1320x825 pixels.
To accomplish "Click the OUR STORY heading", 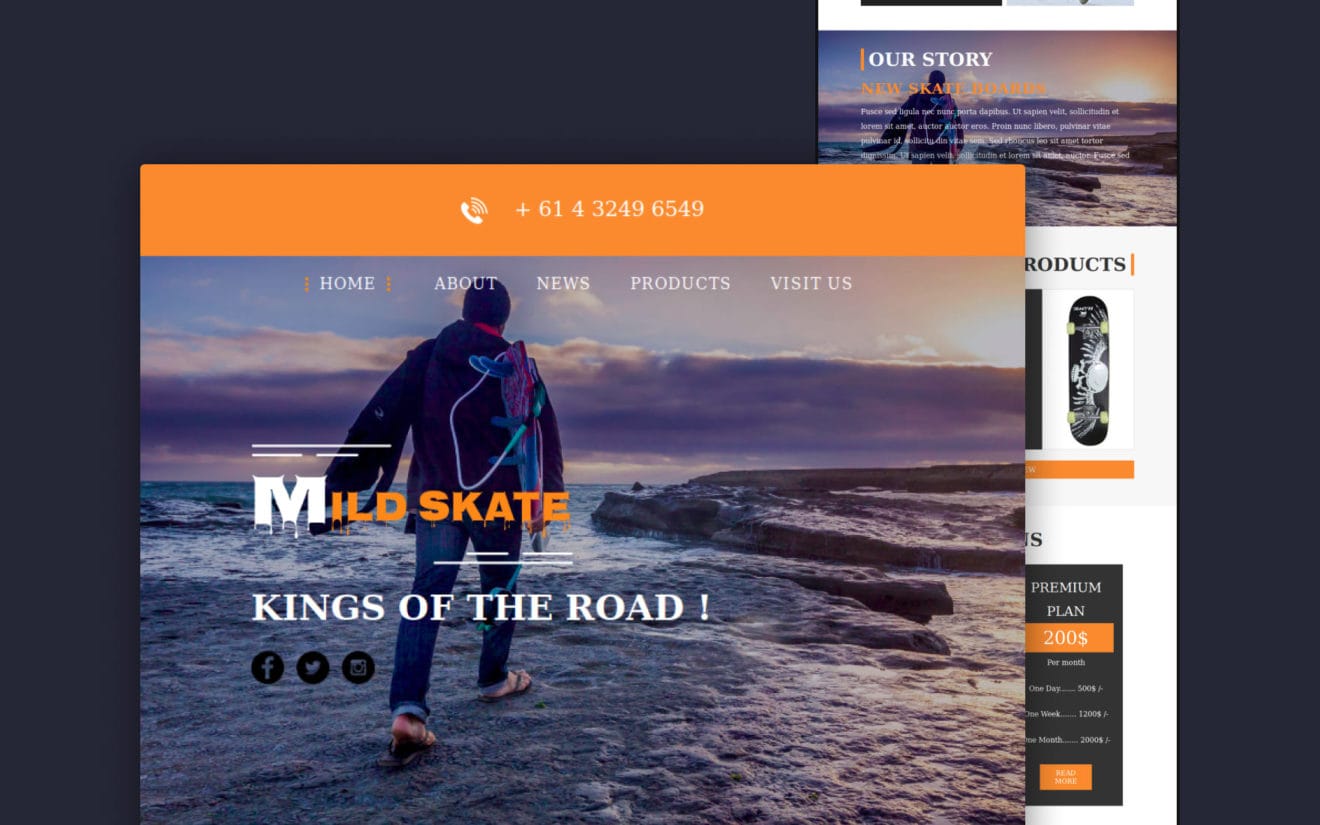I will [930, 60].
